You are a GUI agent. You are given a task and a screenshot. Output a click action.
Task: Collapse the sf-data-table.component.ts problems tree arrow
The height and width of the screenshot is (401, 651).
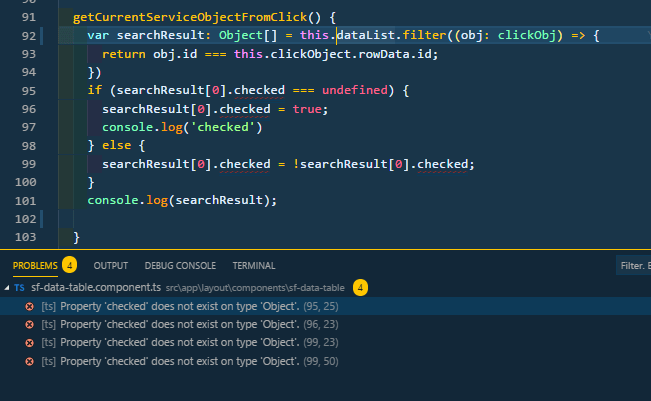[x=7, y=287]
